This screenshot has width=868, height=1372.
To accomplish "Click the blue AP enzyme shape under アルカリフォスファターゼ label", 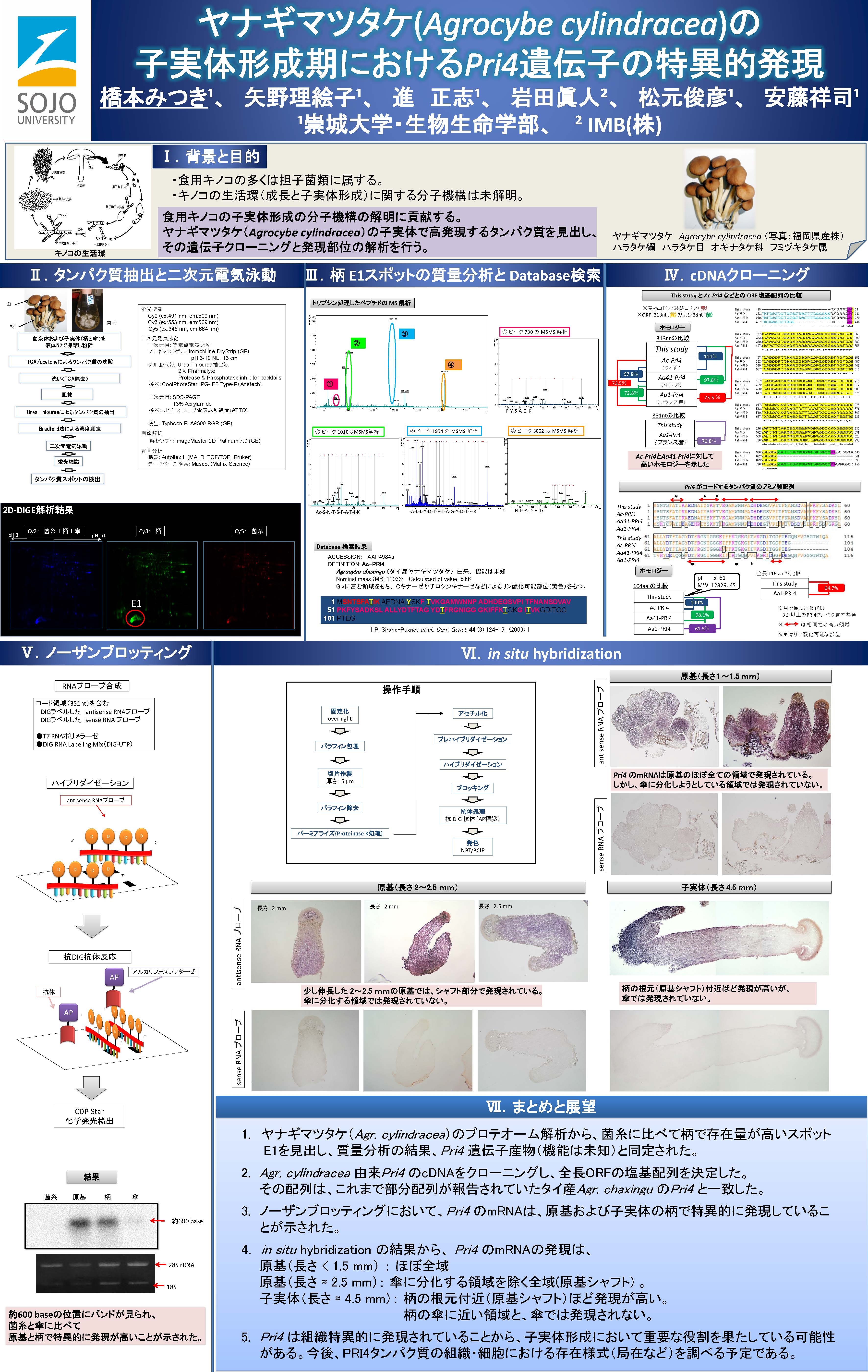I will (x=114, y=977).
